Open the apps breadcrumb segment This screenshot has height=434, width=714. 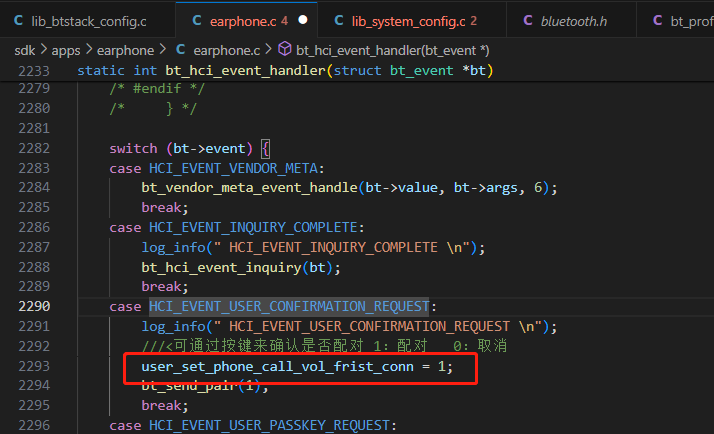[66, 50]
